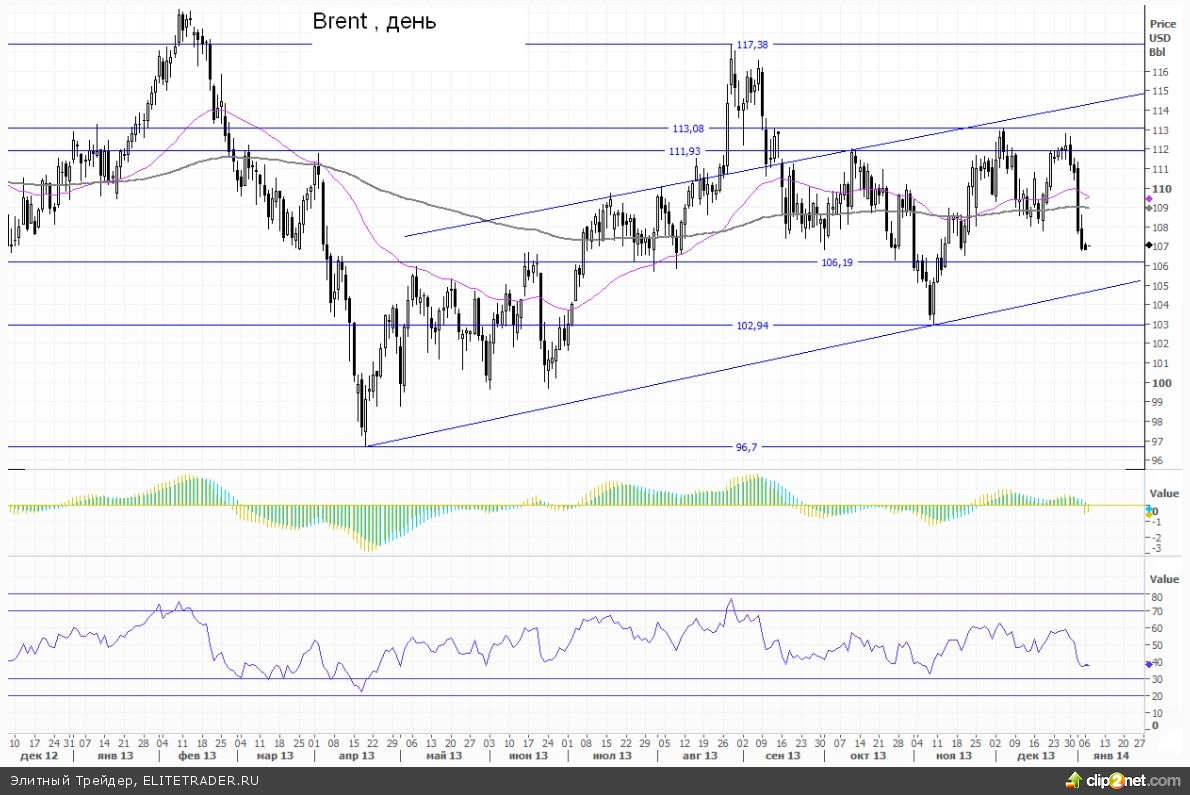
Task: Click the 106,19 support level label
Action: point(837,262)
